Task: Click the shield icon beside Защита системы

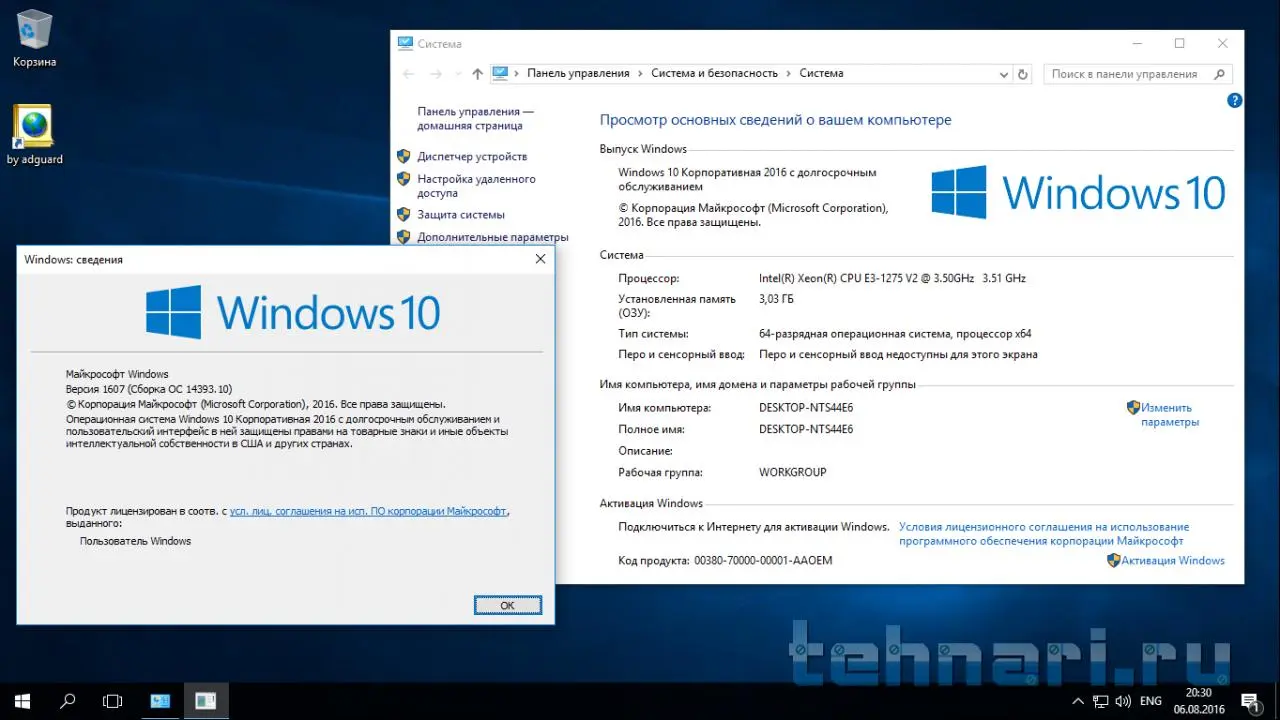Action: click(403, 214)
